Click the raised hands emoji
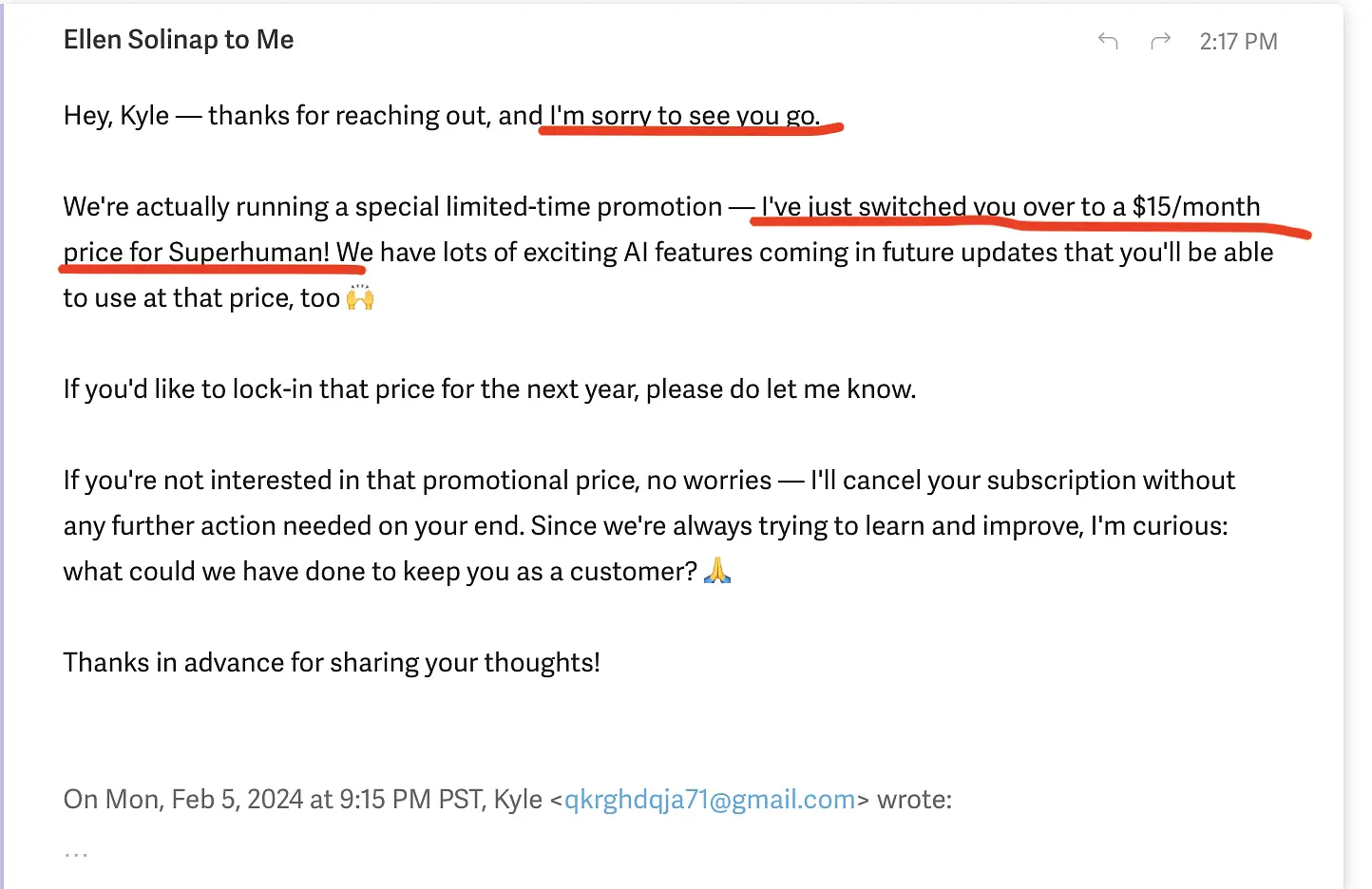 [360, 297]
